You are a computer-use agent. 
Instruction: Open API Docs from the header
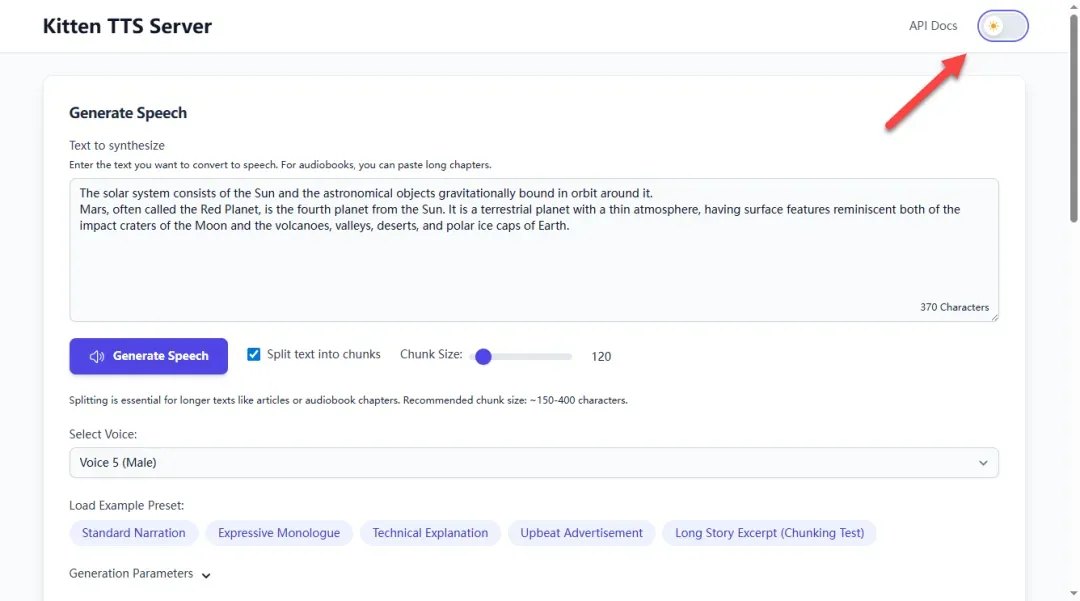(932, 26)
